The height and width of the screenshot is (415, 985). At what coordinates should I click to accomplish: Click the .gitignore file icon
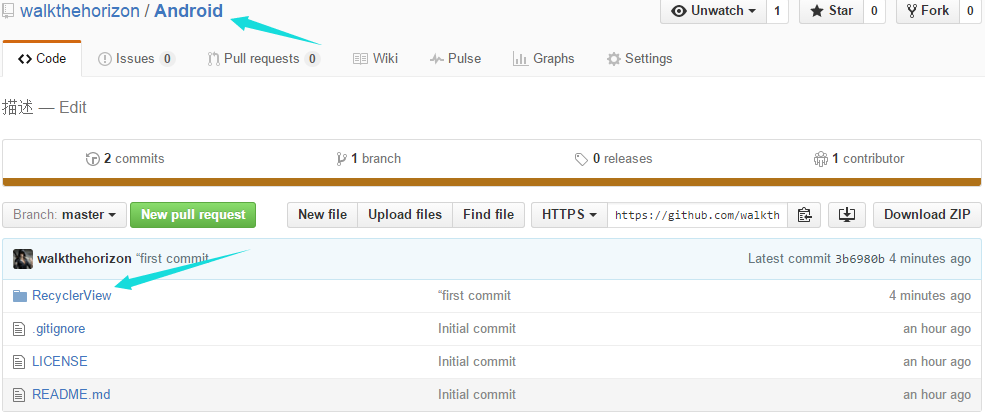[19, 328]
